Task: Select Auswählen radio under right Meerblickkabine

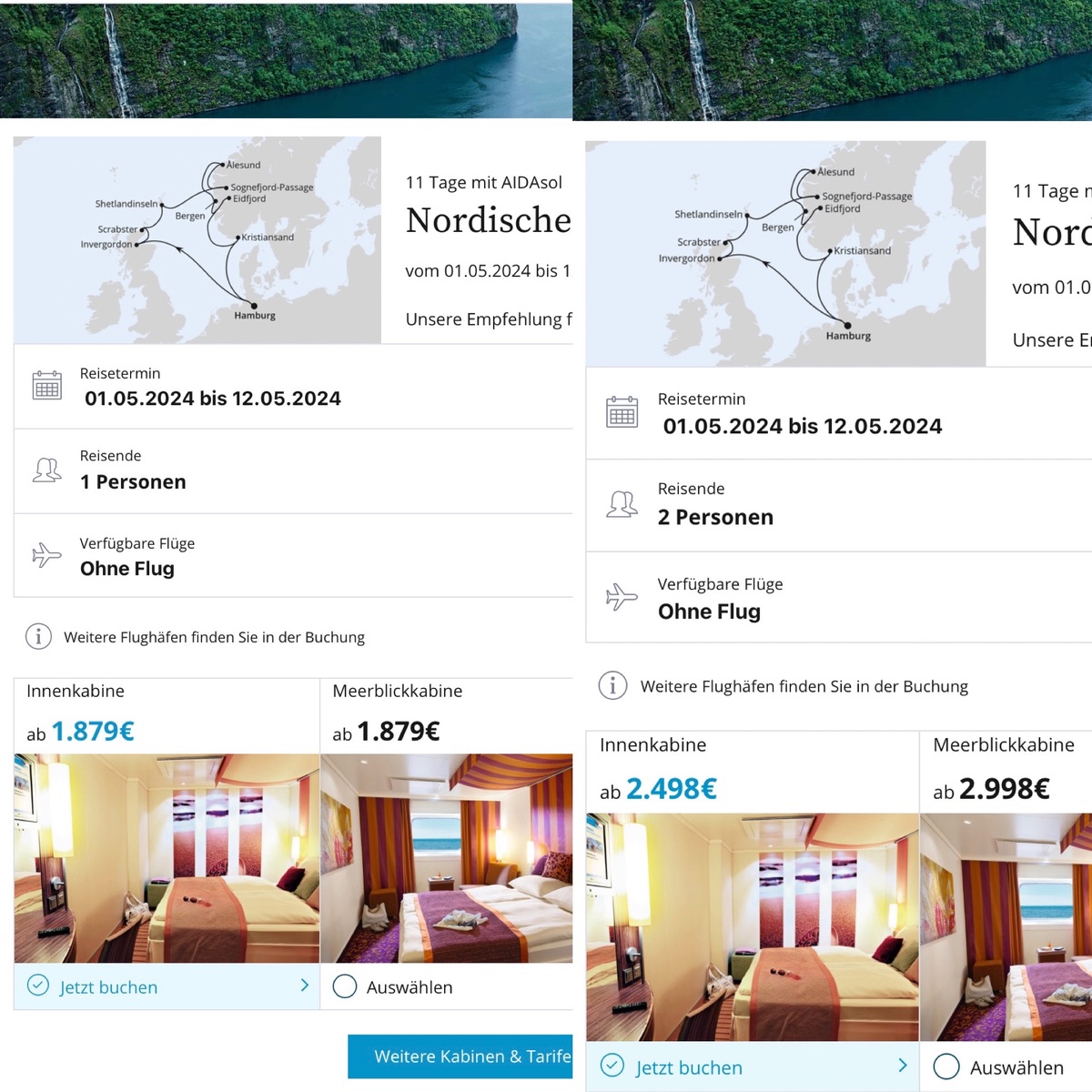Action: [946, 1067]
